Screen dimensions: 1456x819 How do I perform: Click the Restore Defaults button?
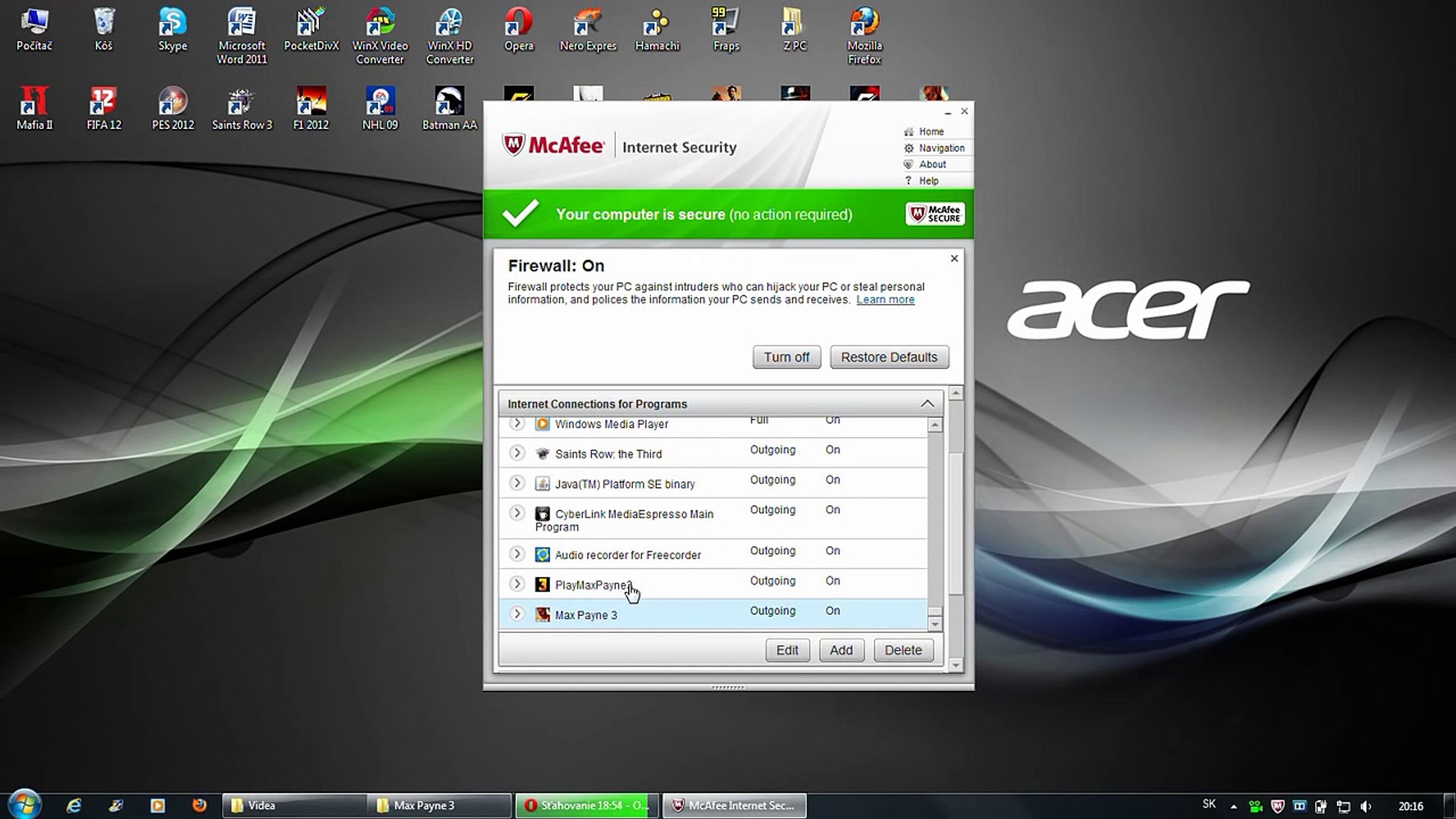coord(889,357)
